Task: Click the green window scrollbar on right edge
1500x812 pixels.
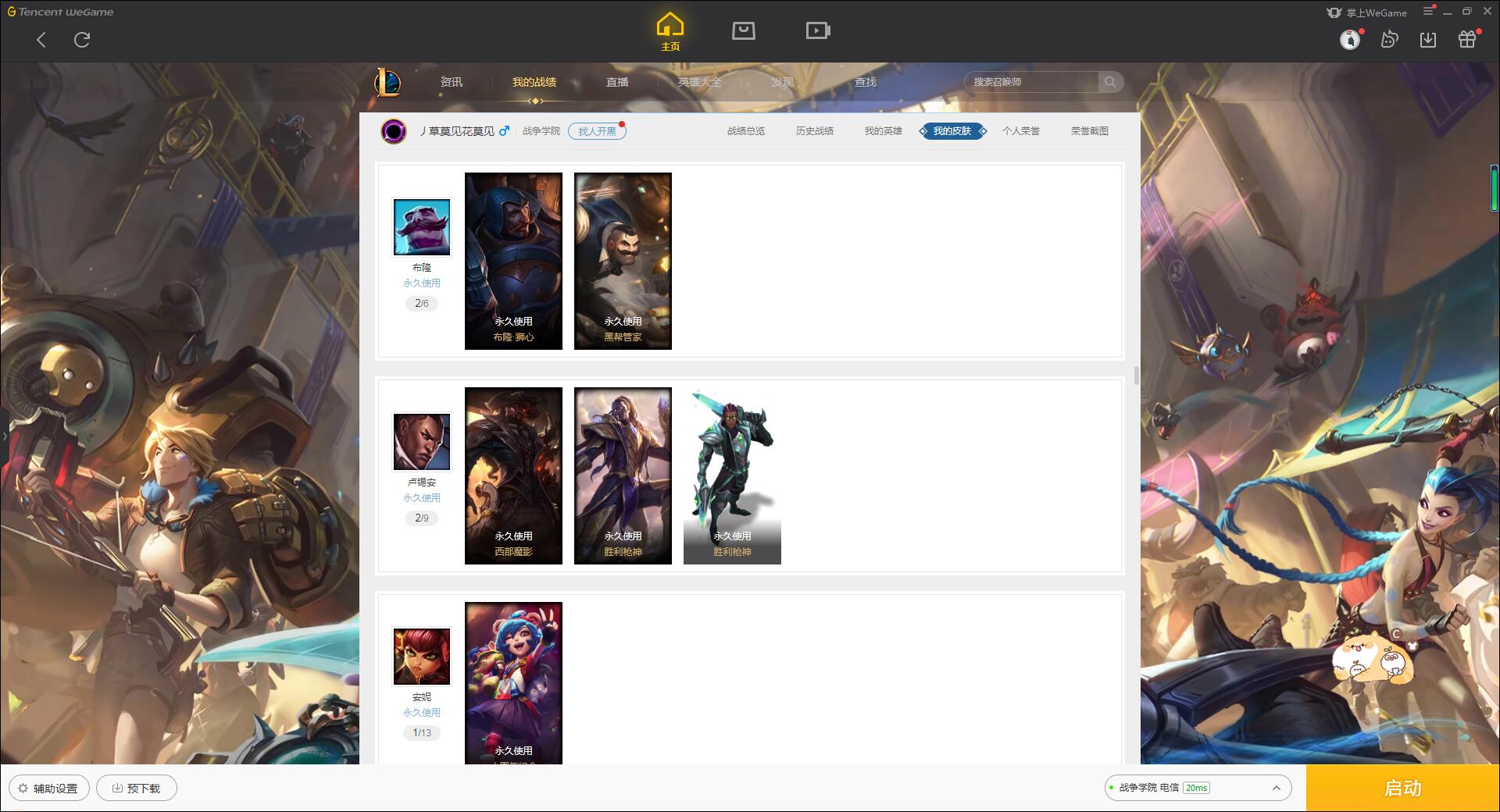Action: [x=1494, y=187]
